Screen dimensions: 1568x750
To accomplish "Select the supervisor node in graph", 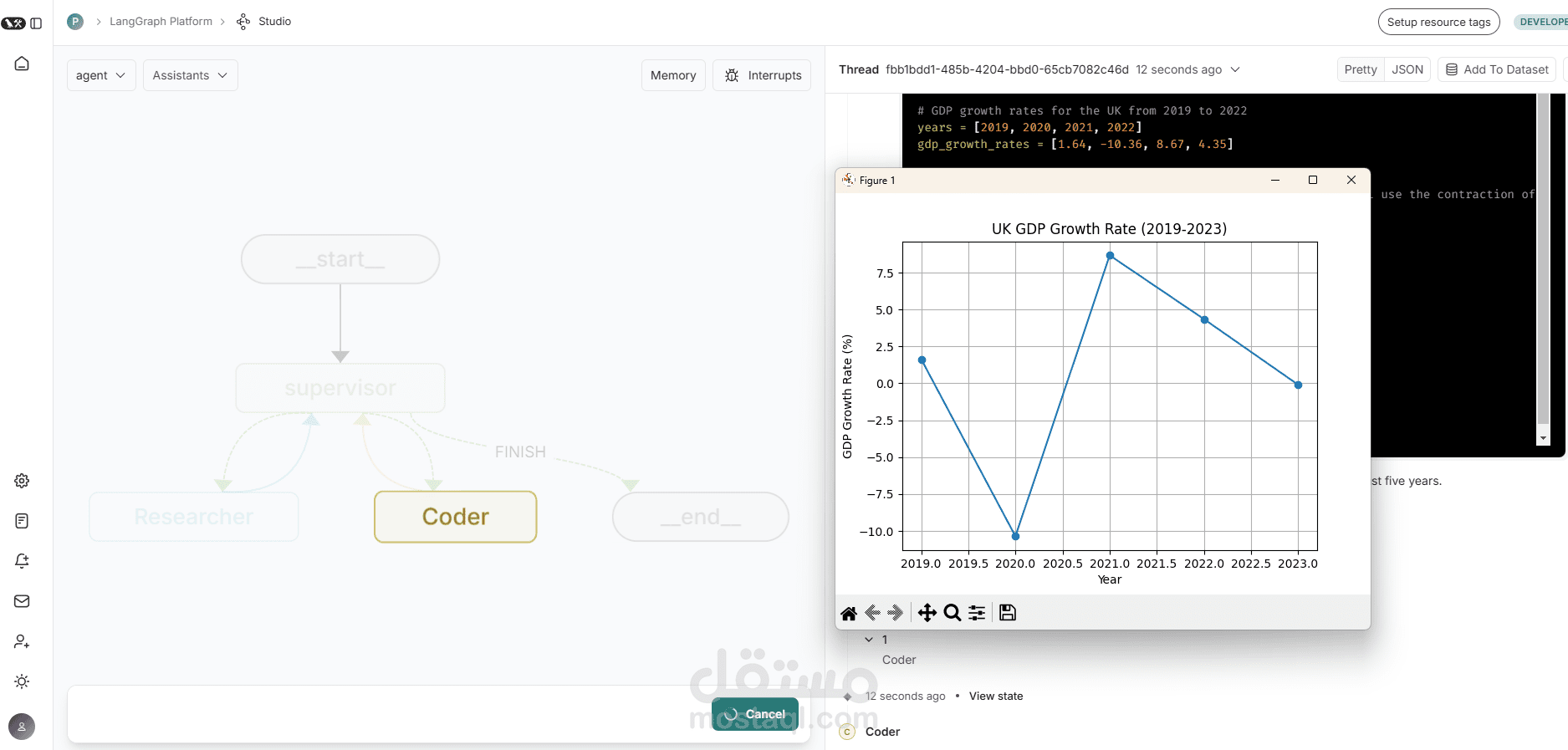I will click(340, 388).
